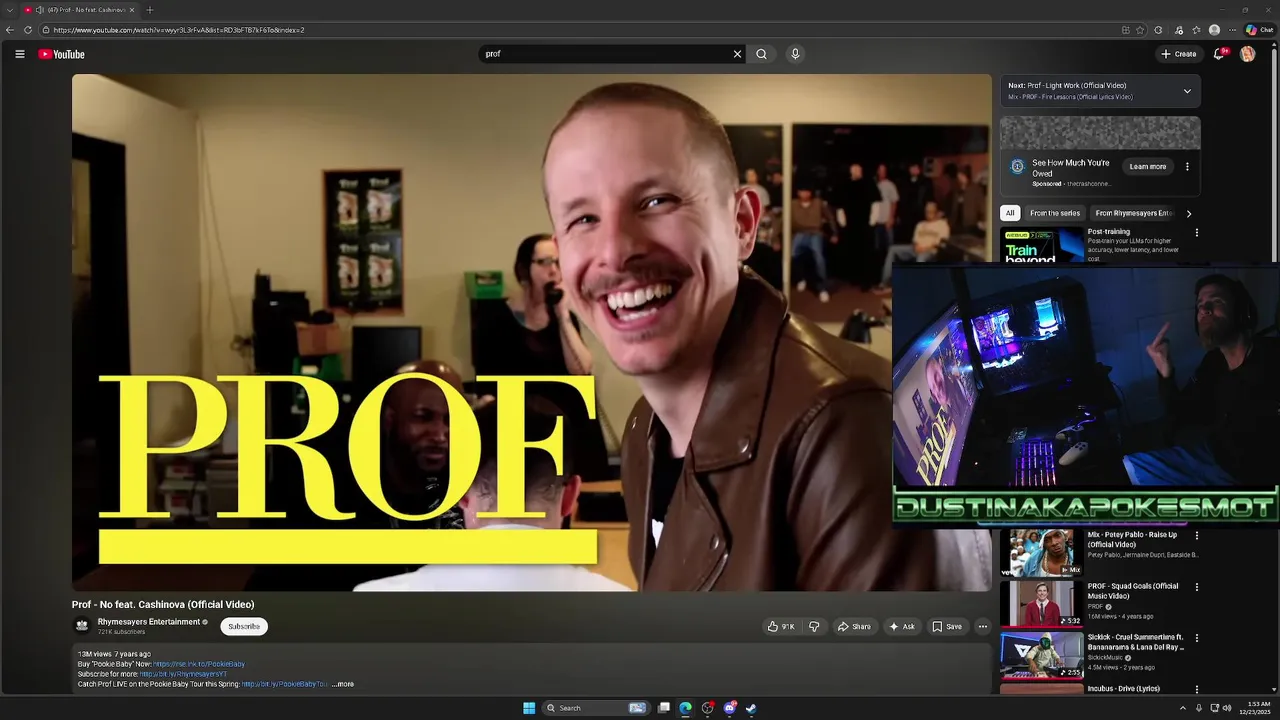Open the Rhymesayers channel avatar

click(82, 626)
